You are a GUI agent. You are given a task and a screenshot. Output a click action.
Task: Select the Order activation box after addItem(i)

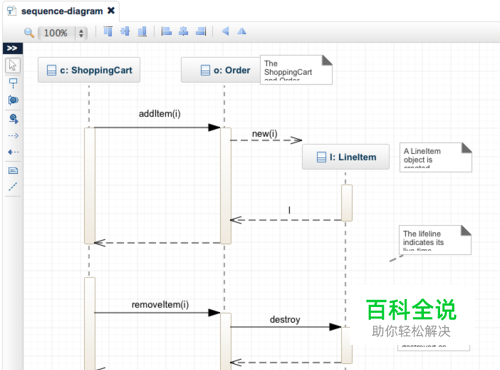pyautogui.click(x=226, y=186)
